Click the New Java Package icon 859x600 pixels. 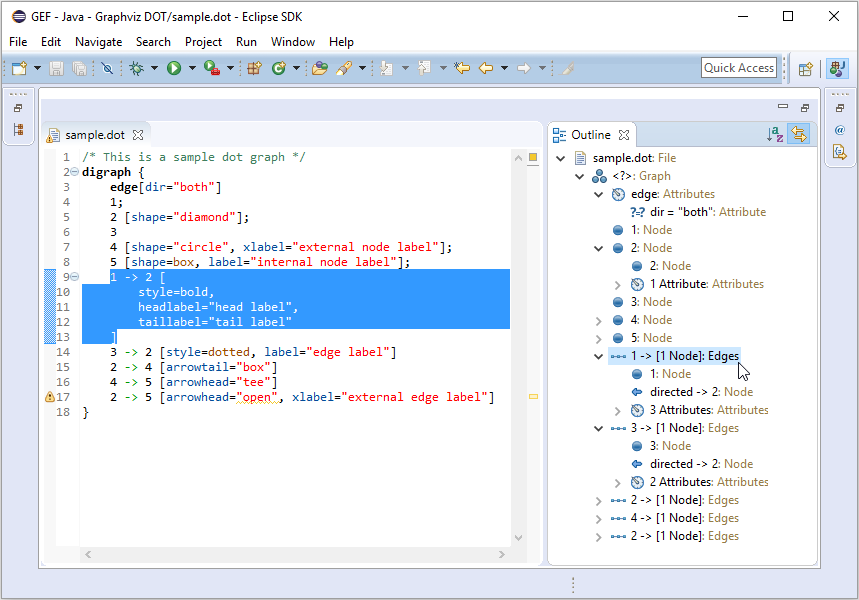(254, 68)
